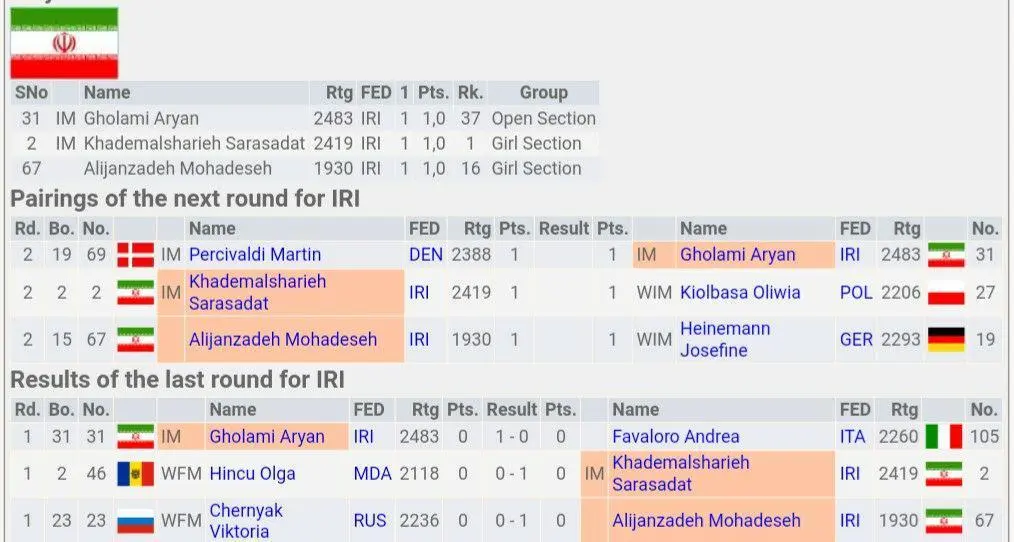This screenshot has height=542, width=1014.
Task: Click the Poland flag in Kiolbasa's row
Action: (945, 293)
